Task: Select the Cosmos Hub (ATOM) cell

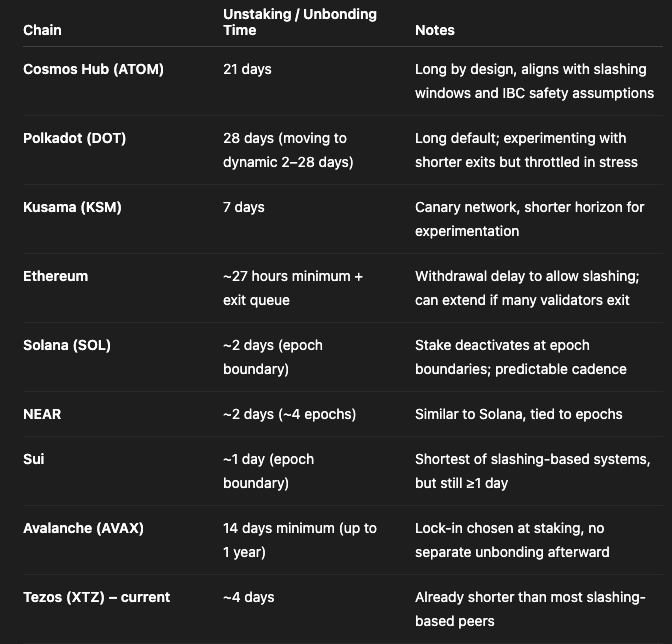Action: pos(93,69)
